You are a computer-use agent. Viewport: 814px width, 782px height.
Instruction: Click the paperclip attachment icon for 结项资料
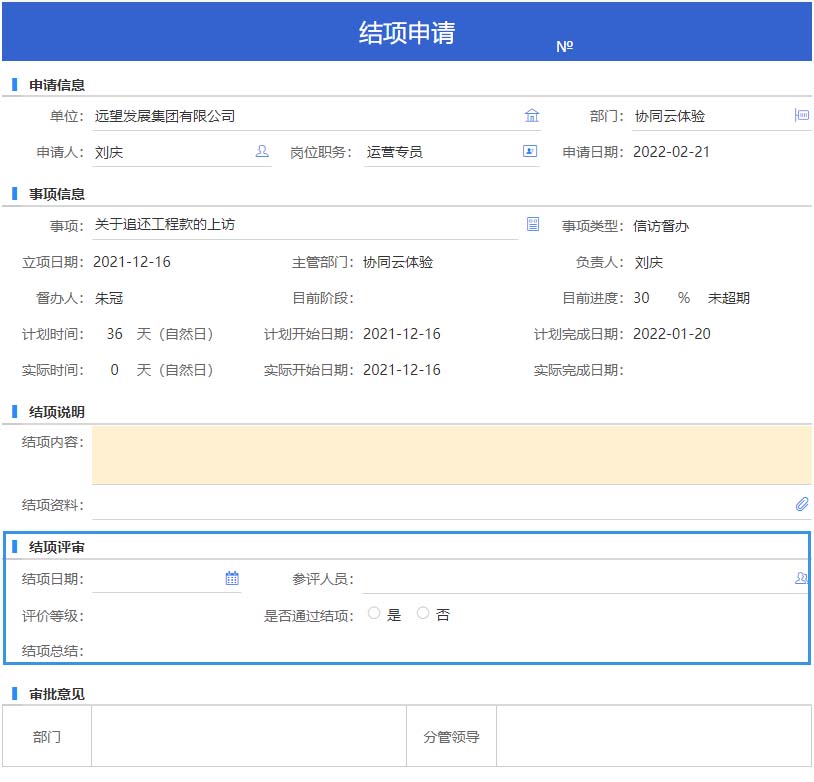[801, 505]
